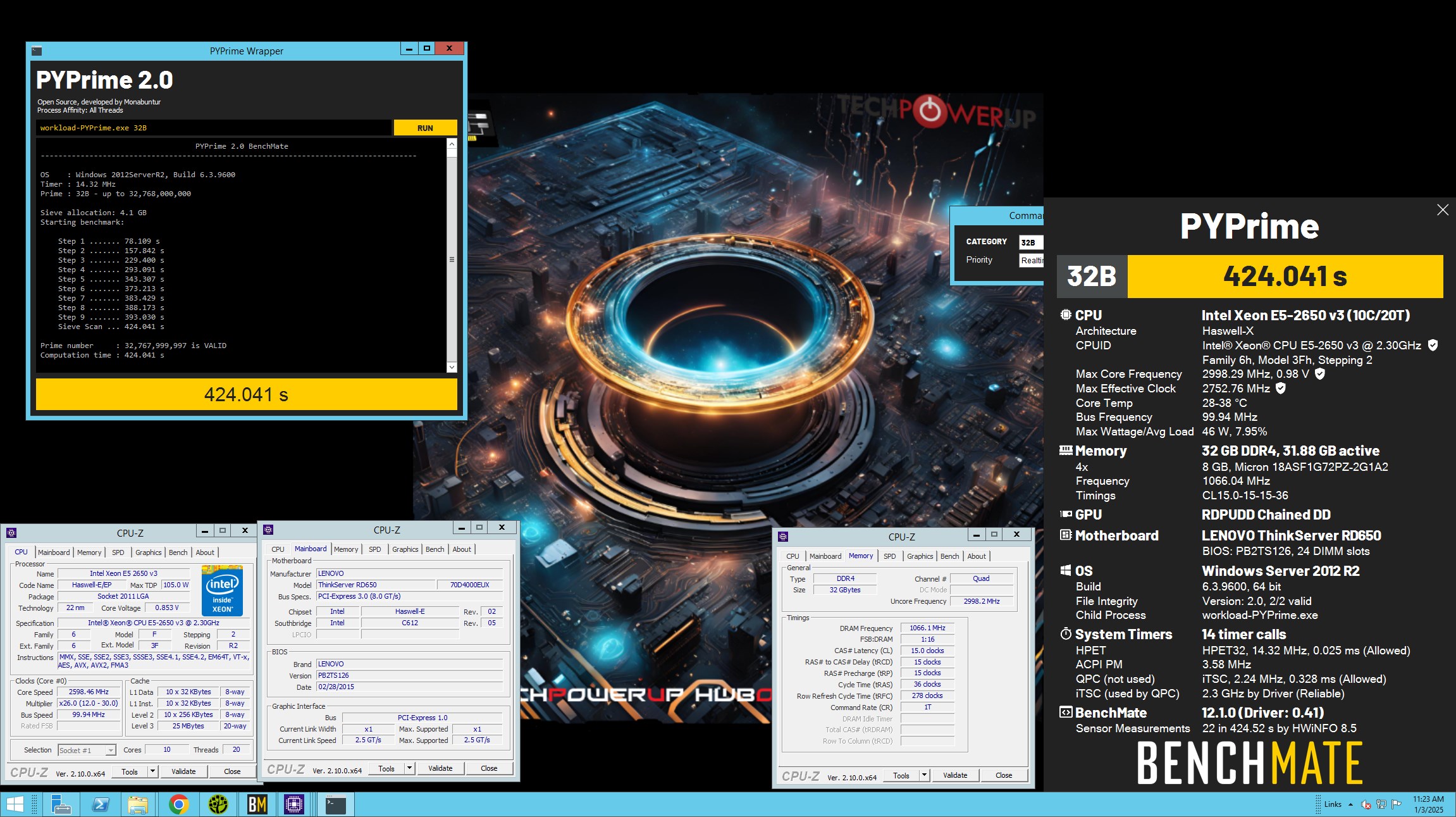This screenshot has height=817, width=1456.
Task: Click the Intel Xeon inside logo
Action: pos(222,590)
